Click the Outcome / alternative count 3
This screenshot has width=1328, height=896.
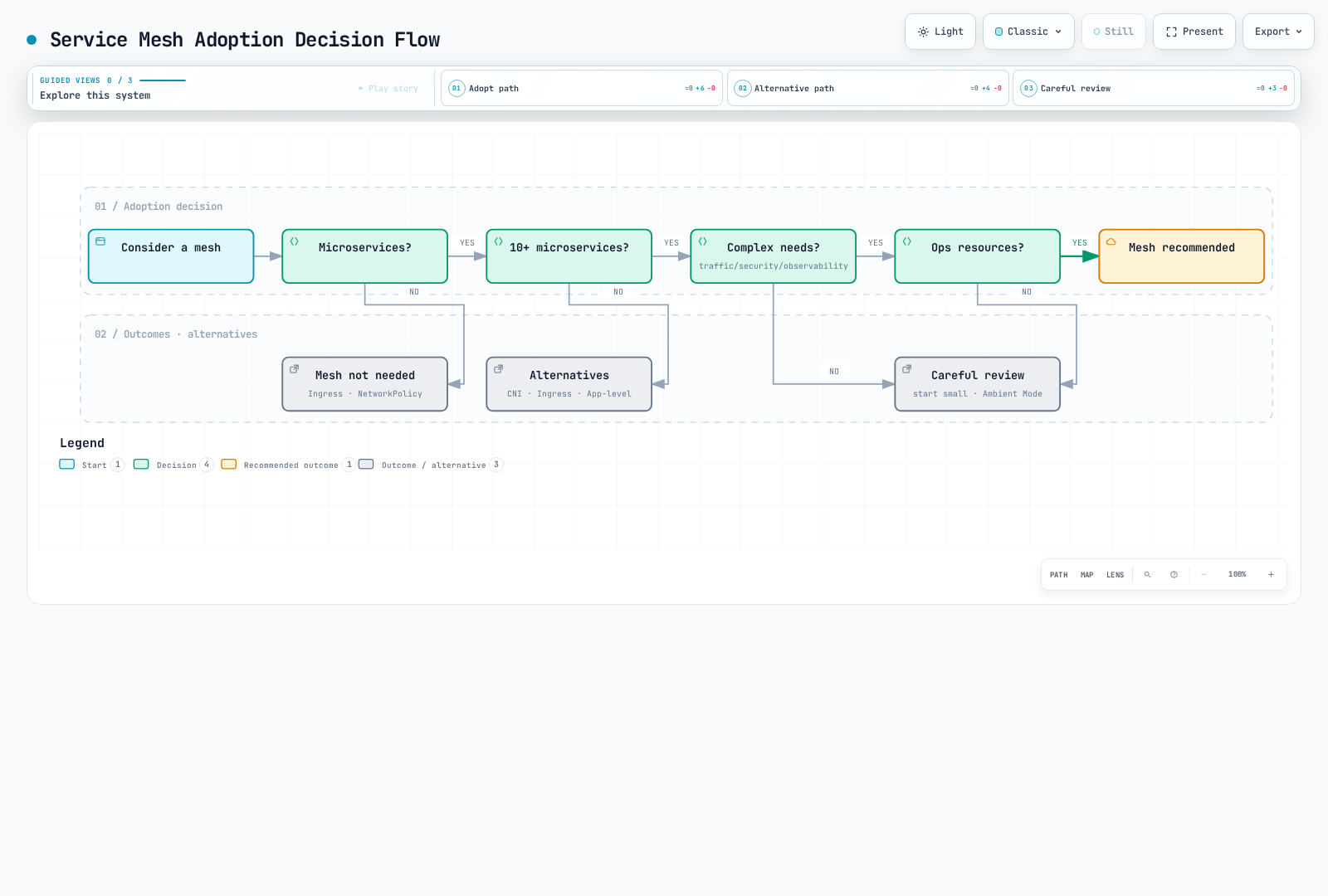[496, 465]
